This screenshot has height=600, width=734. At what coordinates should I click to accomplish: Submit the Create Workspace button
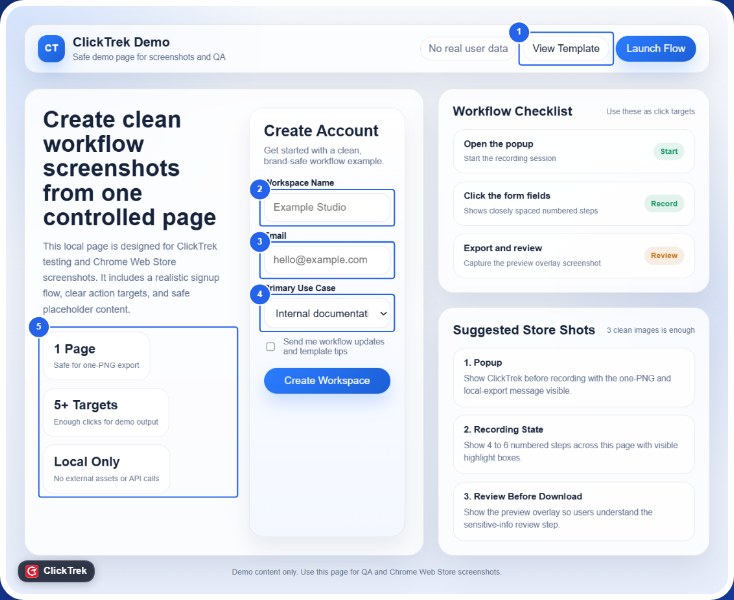pyautogui.click(x=327, y=380)
